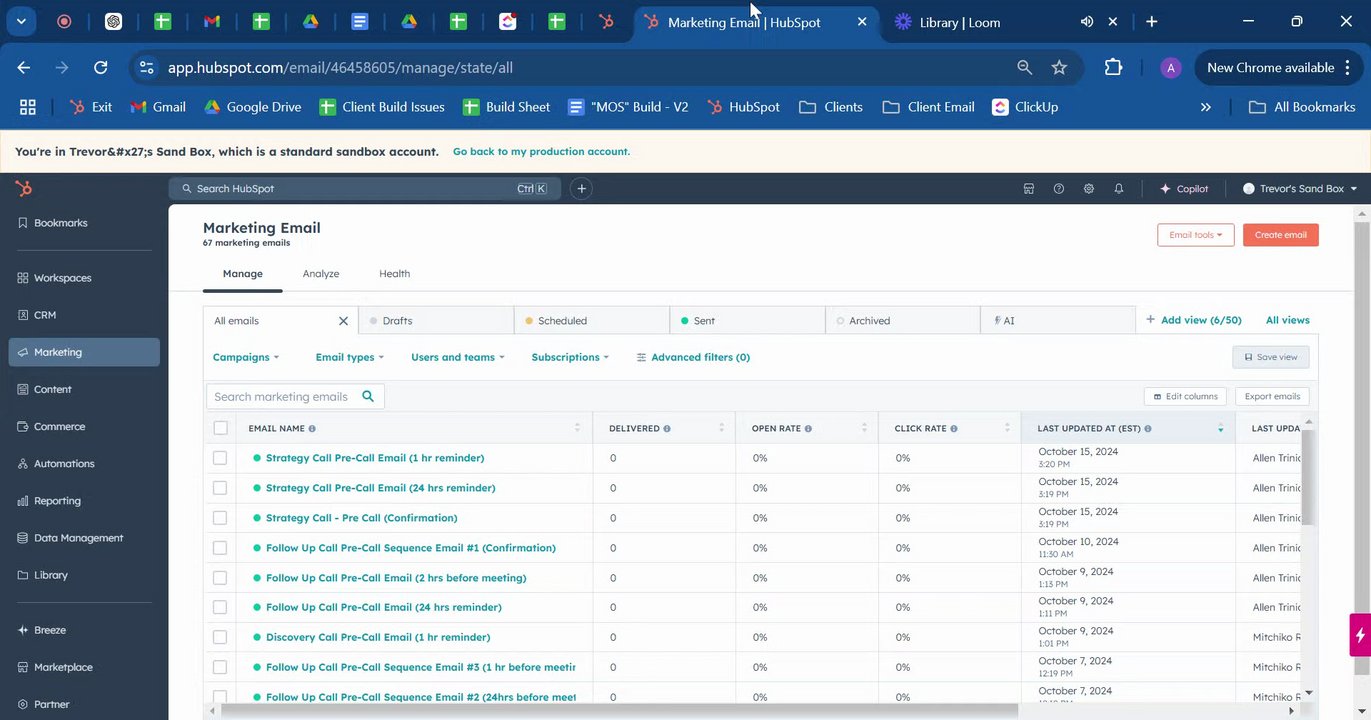Select the Archived view tab

[903, 321]
